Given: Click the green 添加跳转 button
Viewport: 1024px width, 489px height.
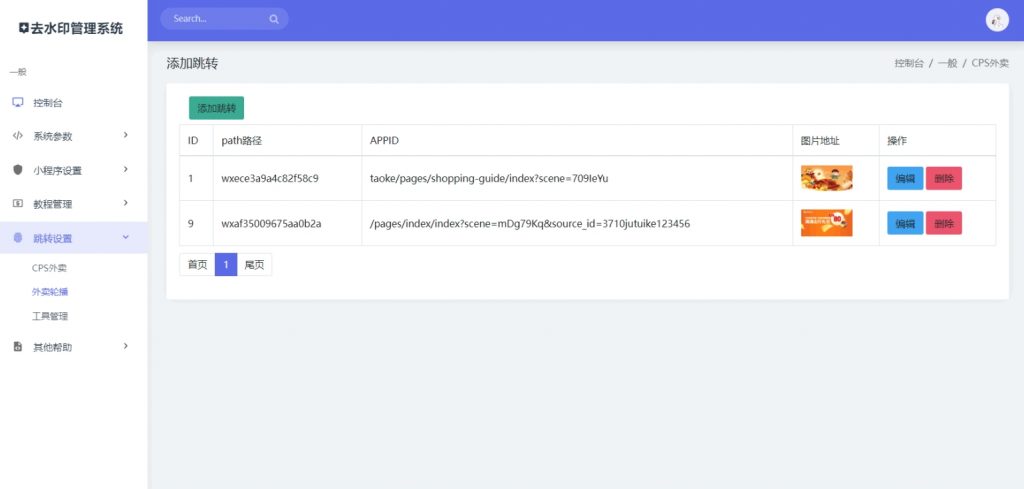Looking at the screenshot, I should pyautogui.click(x=216, y=108).
